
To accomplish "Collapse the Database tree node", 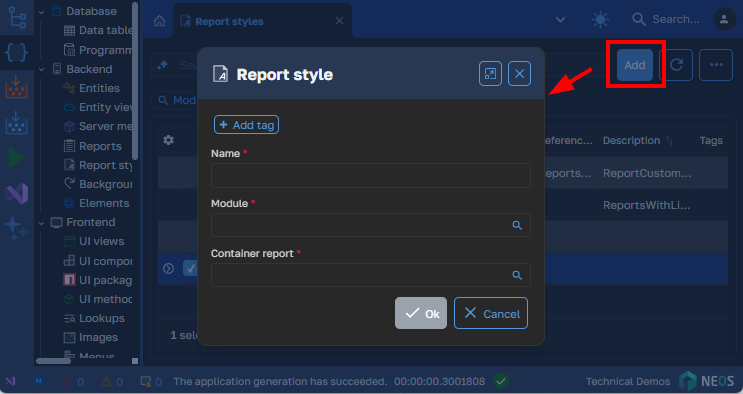I will [x=42, y=11].
